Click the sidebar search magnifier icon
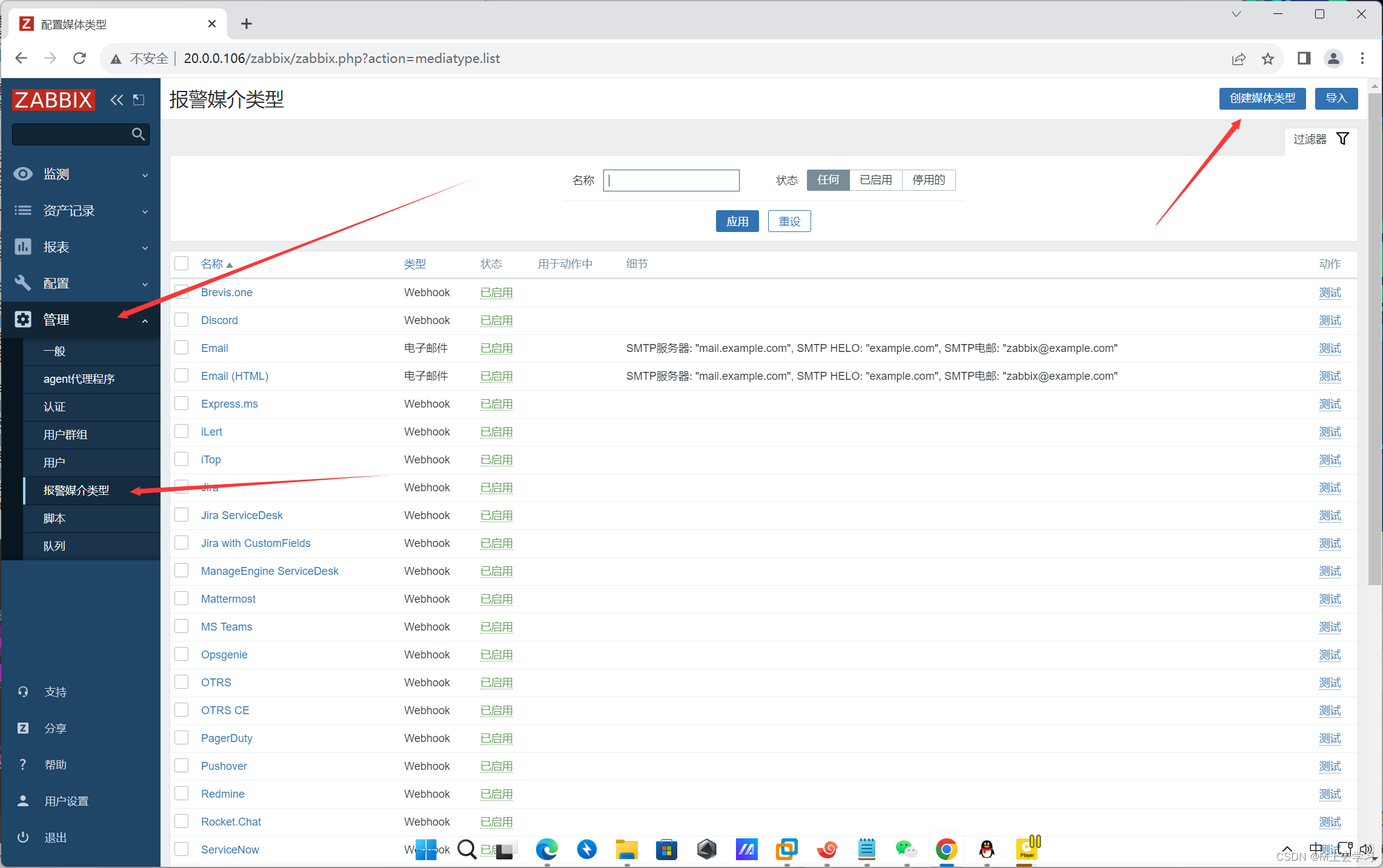Viewport: 1383px width, 868px height. point(138,134)
